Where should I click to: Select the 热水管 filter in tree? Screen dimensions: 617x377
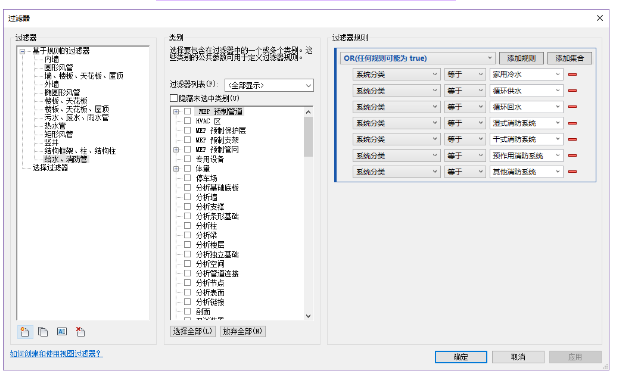click(55, 126)
